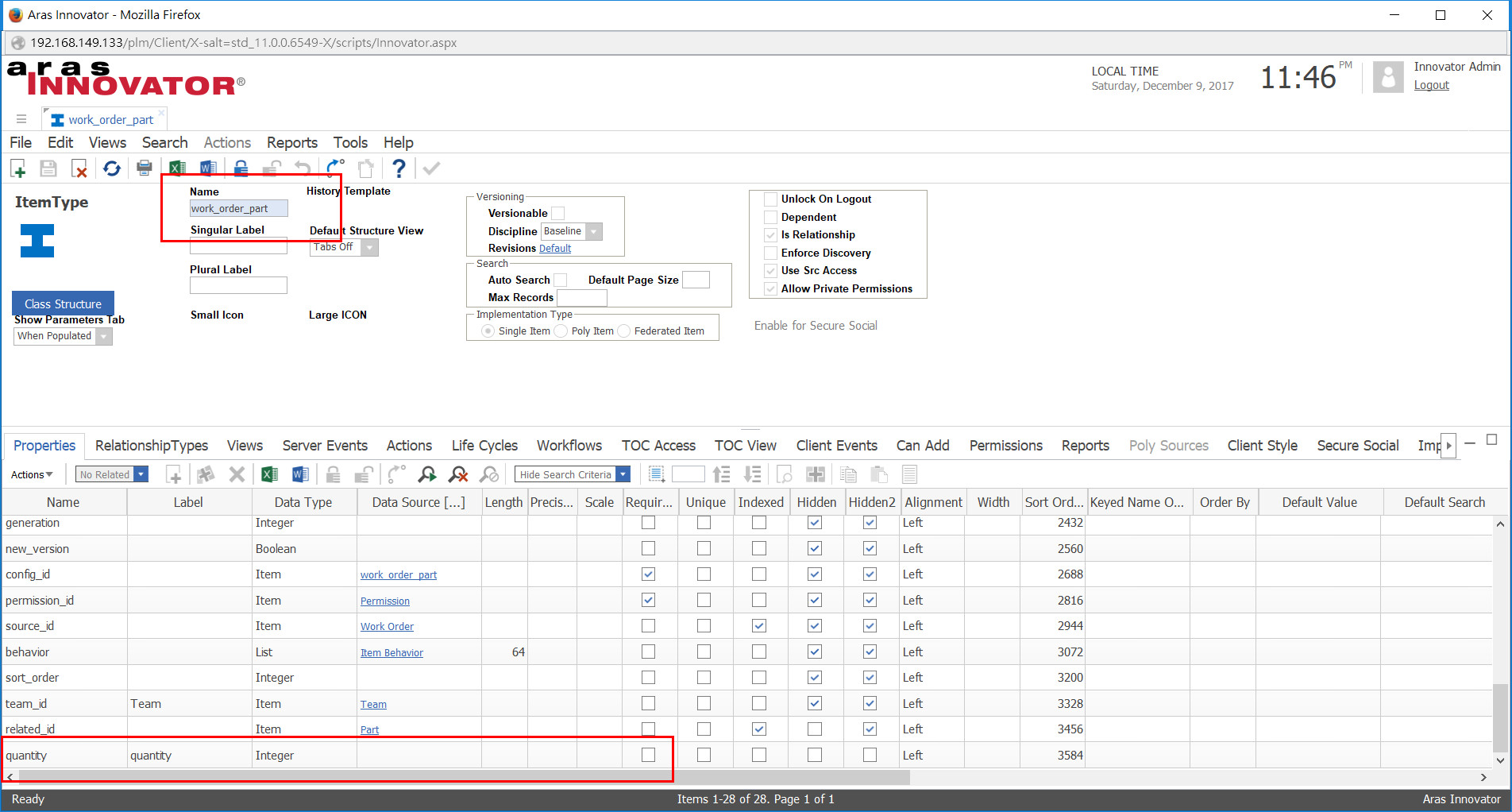Print with the printer icon
This screenshot has height=812, width=1512.
tap(144, 168)
